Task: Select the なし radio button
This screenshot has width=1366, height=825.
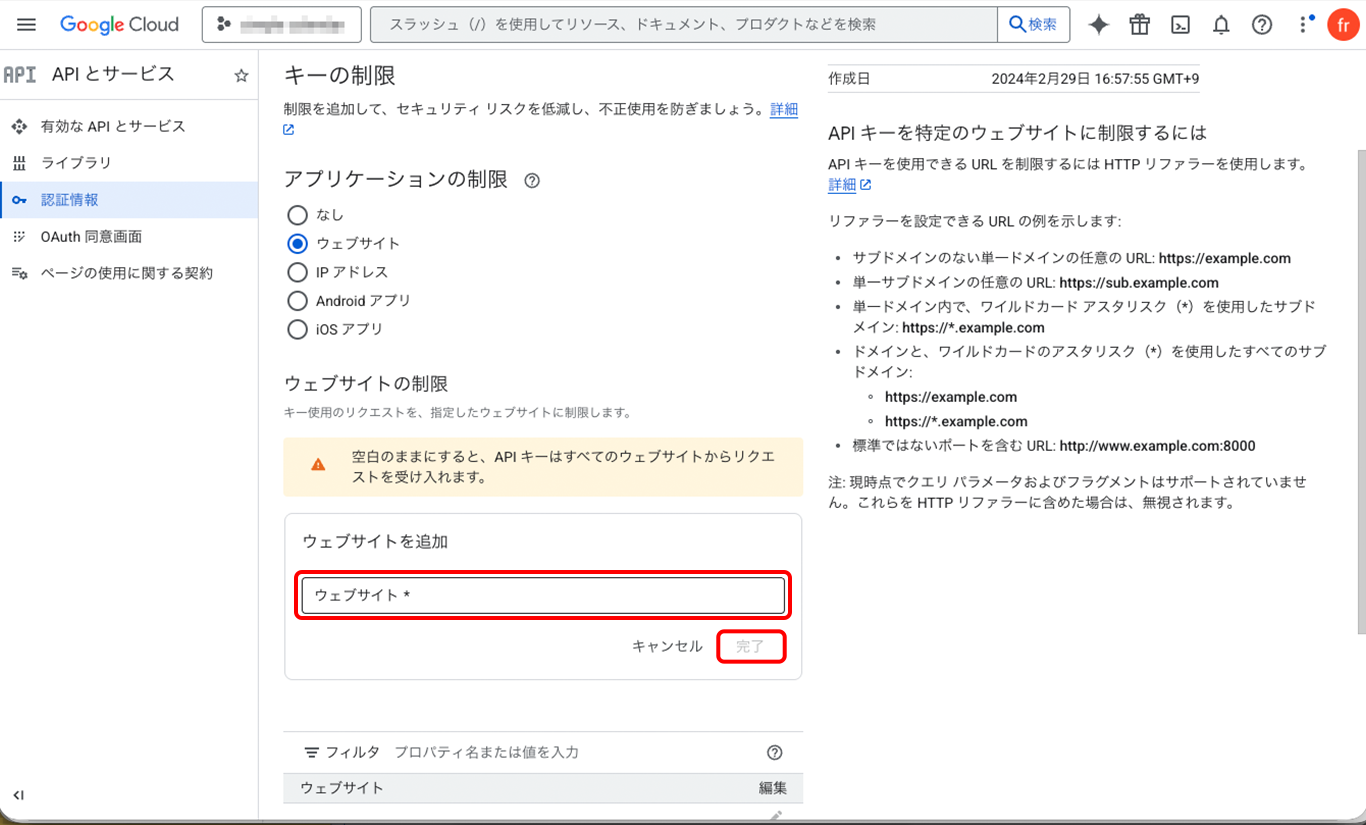Action: click(x=297, y=215)
